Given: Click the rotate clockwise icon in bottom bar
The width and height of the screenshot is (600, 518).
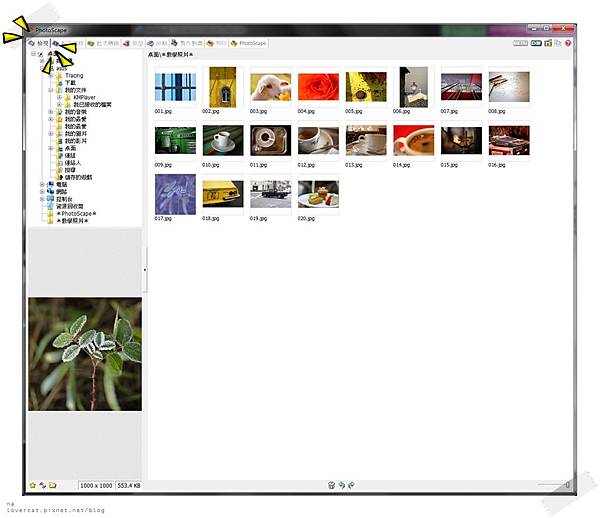Looking at the screenshot, I should (x=351, y=485).
